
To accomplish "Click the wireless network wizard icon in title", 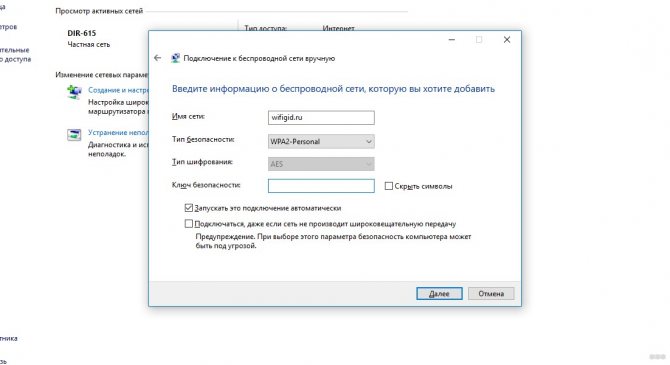I will click(175, 58).
